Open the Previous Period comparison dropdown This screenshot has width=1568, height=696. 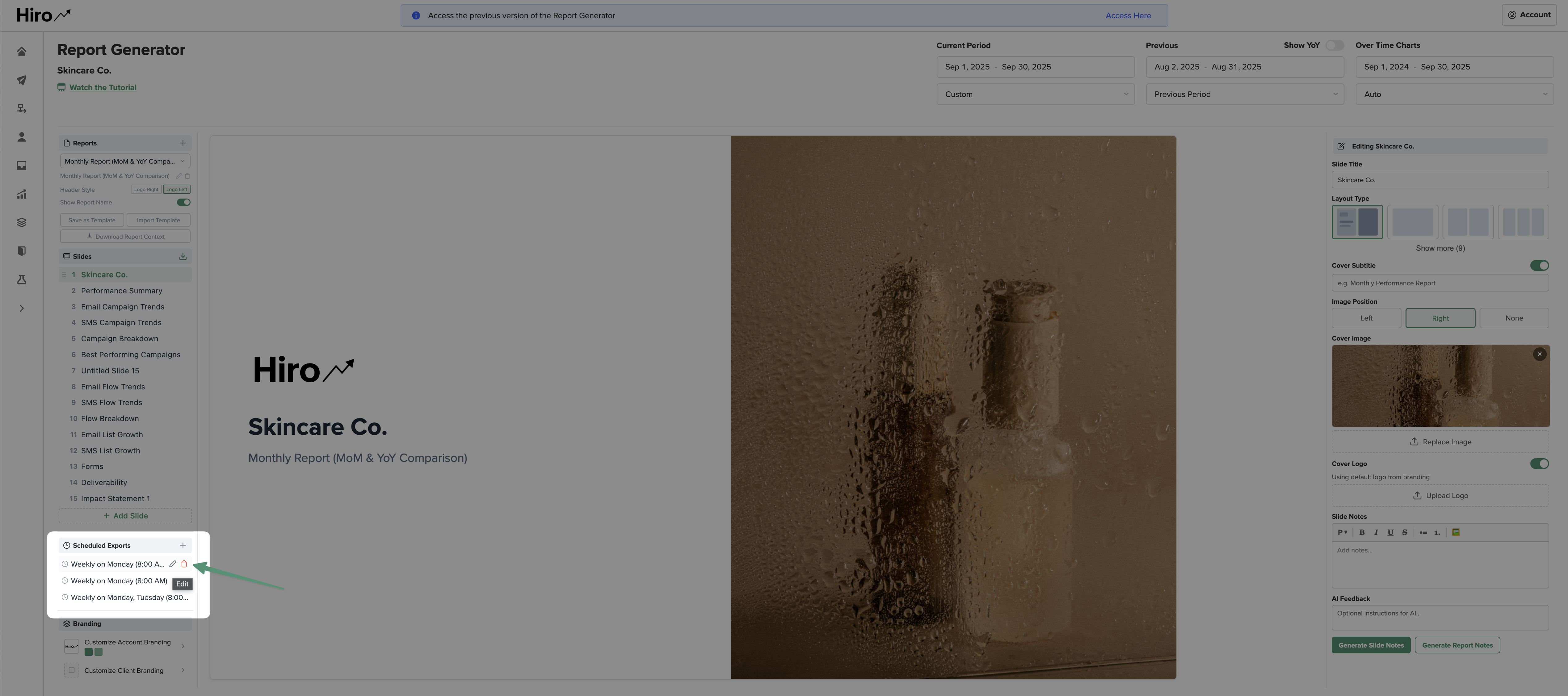click(1245, 94)
